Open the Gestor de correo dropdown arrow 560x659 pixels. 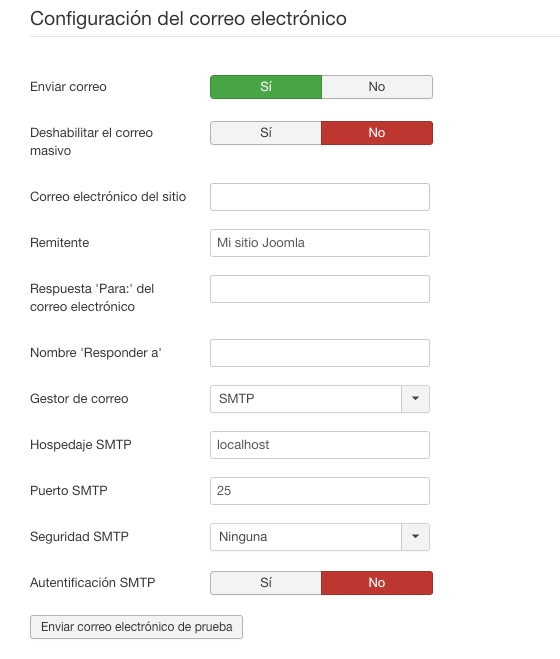[x=415, y=399]
